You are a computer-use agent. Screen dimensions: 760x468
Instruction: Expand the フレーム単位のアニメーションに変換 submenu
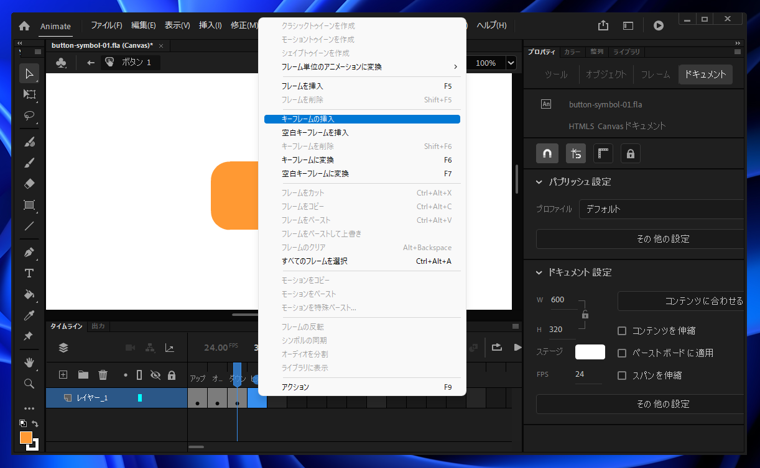tap(362, 67)
